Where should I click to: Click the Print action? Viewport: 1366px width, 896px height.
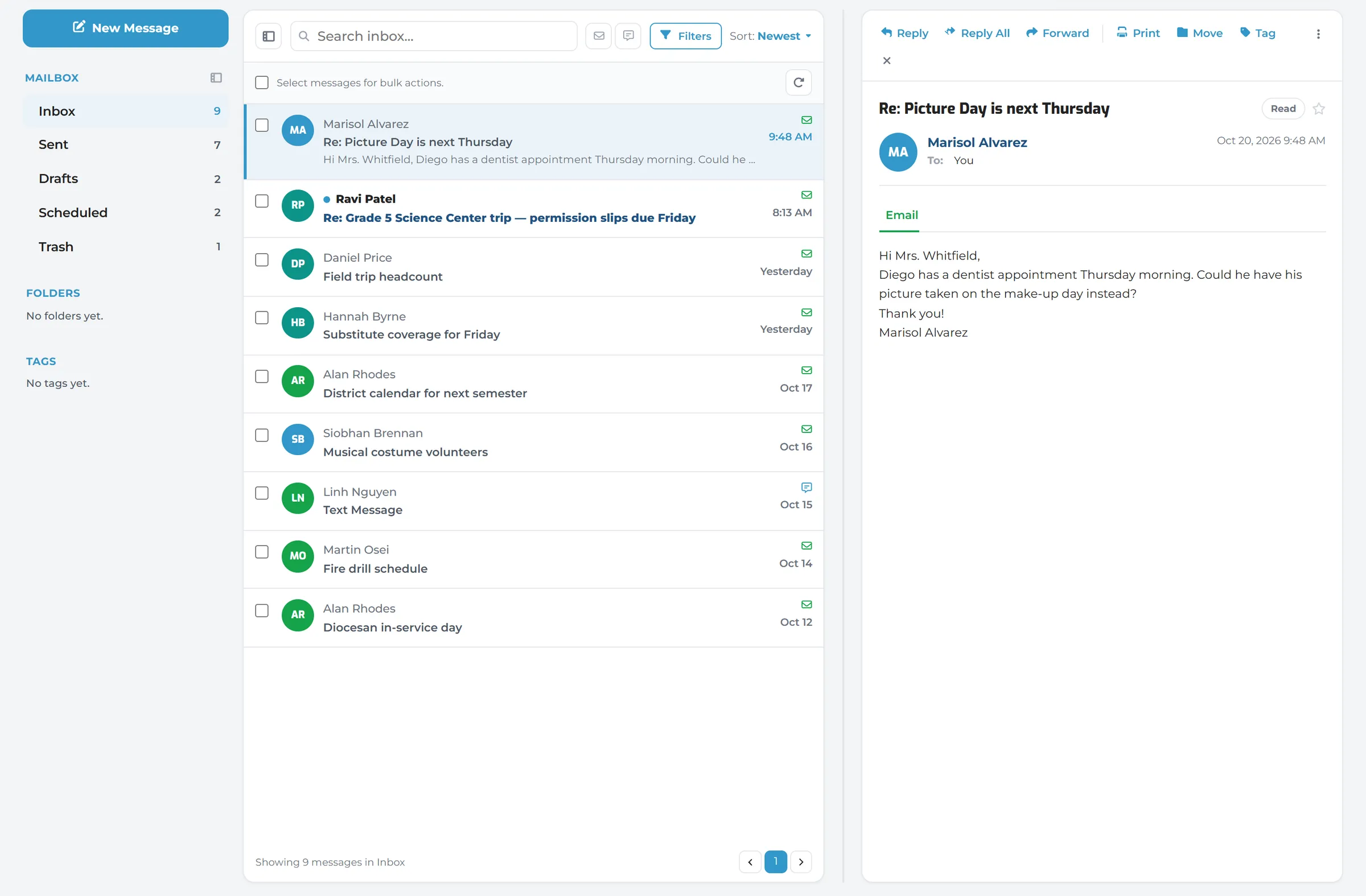(x=1138, y=32)
